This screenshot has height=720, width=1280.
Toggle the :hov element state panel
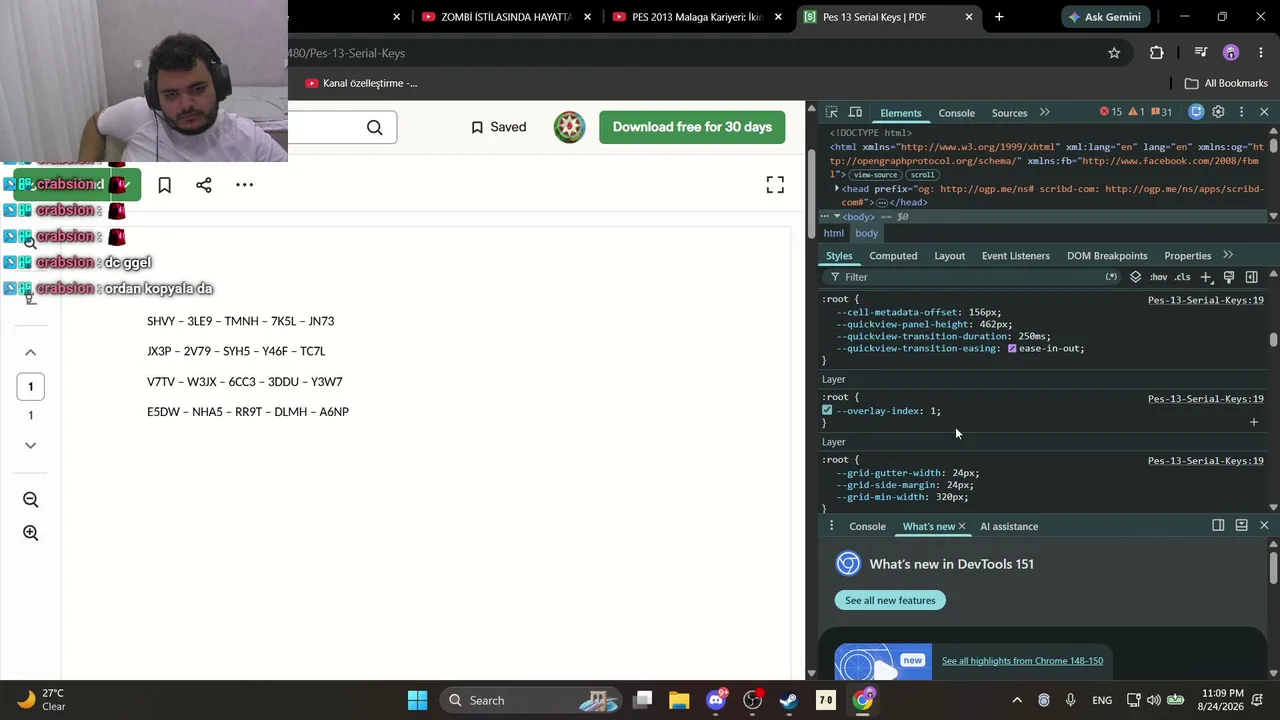click(1158, 277)
